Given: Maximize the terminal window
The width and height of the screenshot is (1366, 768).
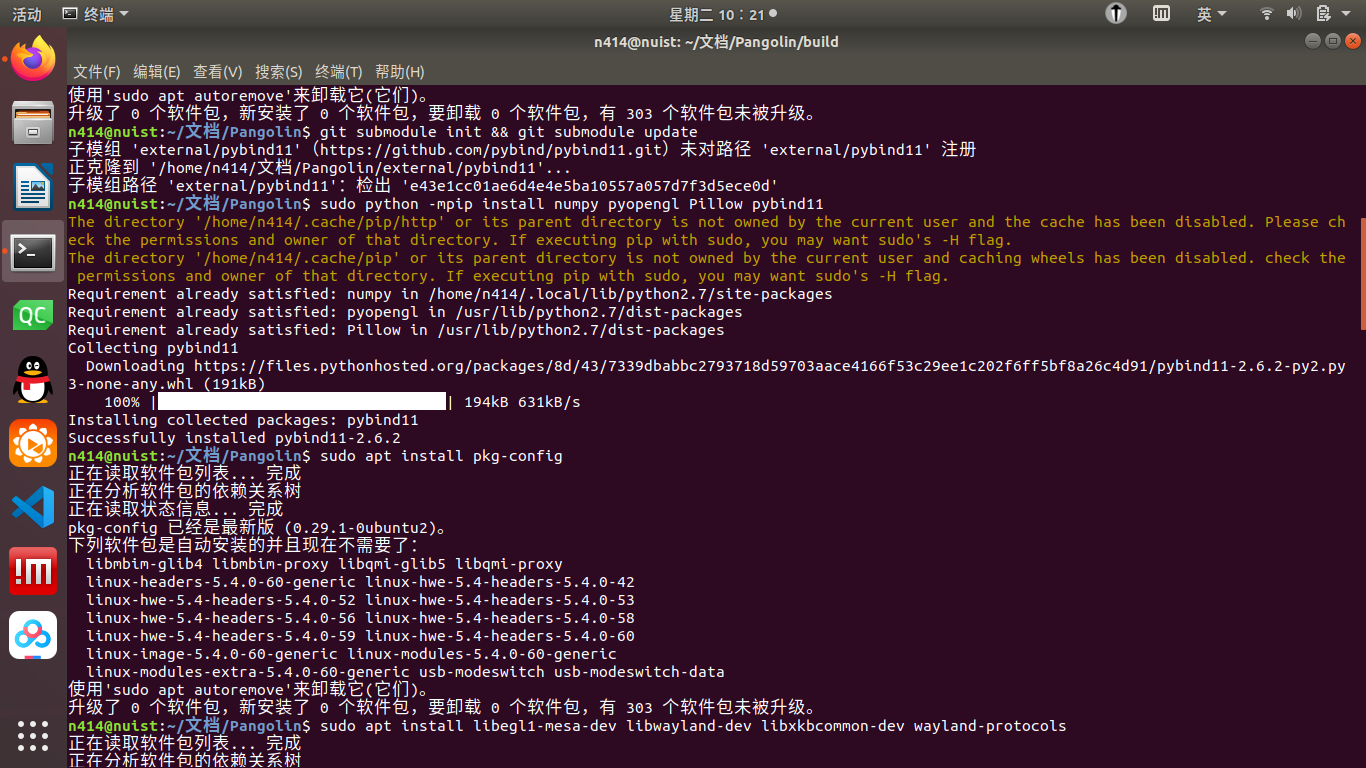Looking at the screenshot, I should point(1332,41).
